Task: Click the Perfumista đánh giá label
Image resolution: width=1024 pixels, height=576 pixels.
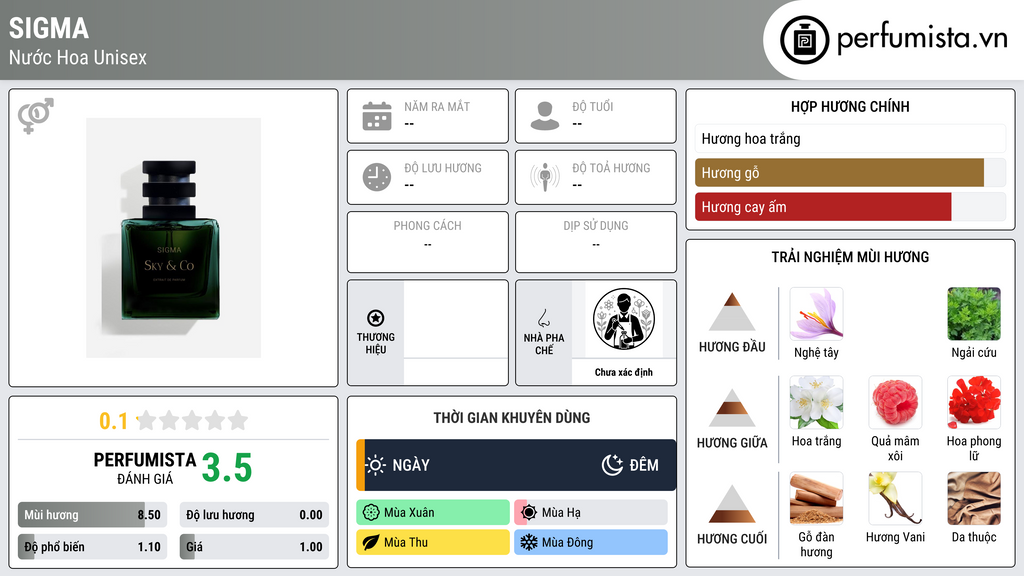Action: [x=145, y=468]
